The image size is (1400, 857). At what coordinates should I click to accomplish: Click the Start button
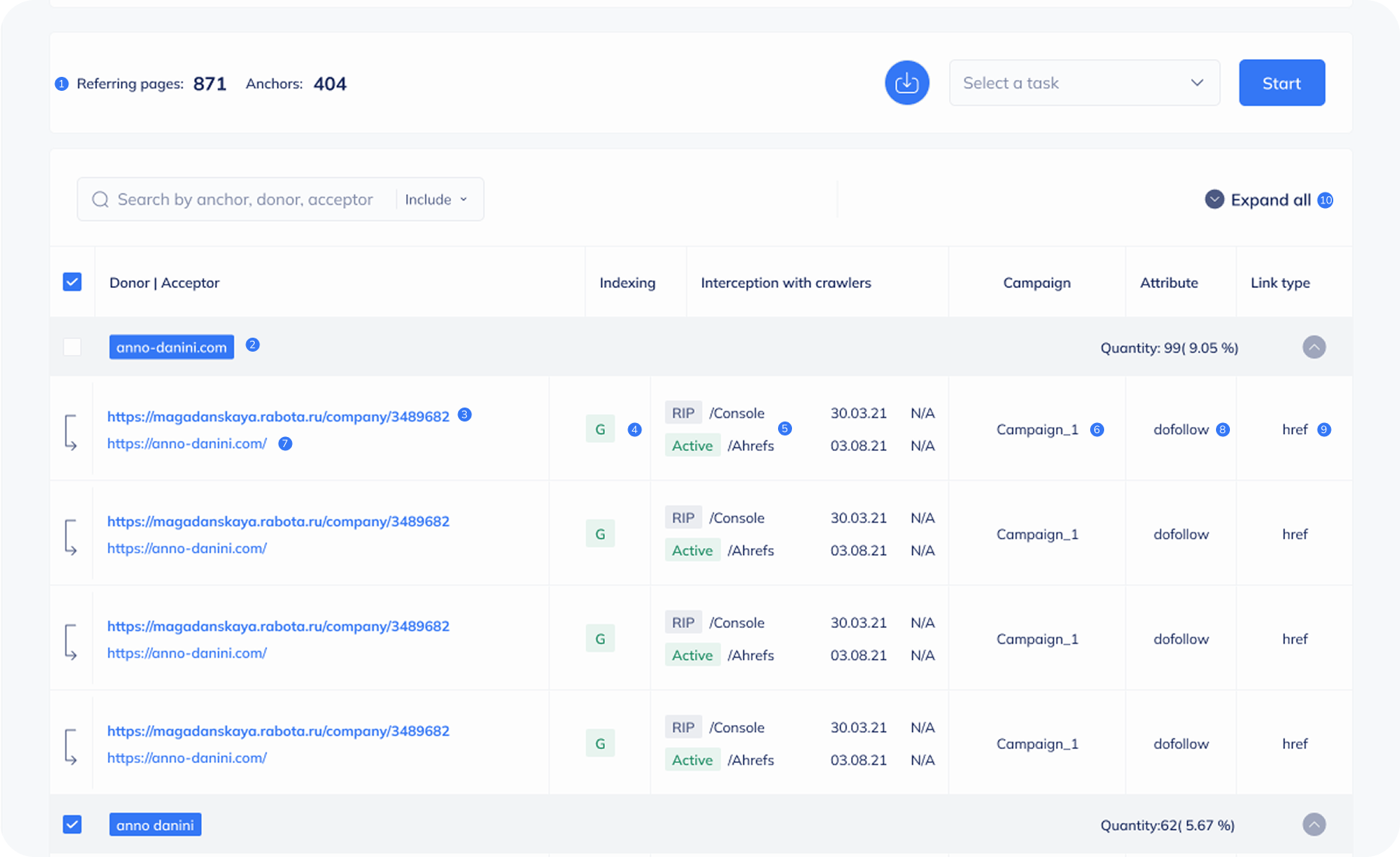coord(1282,83)
